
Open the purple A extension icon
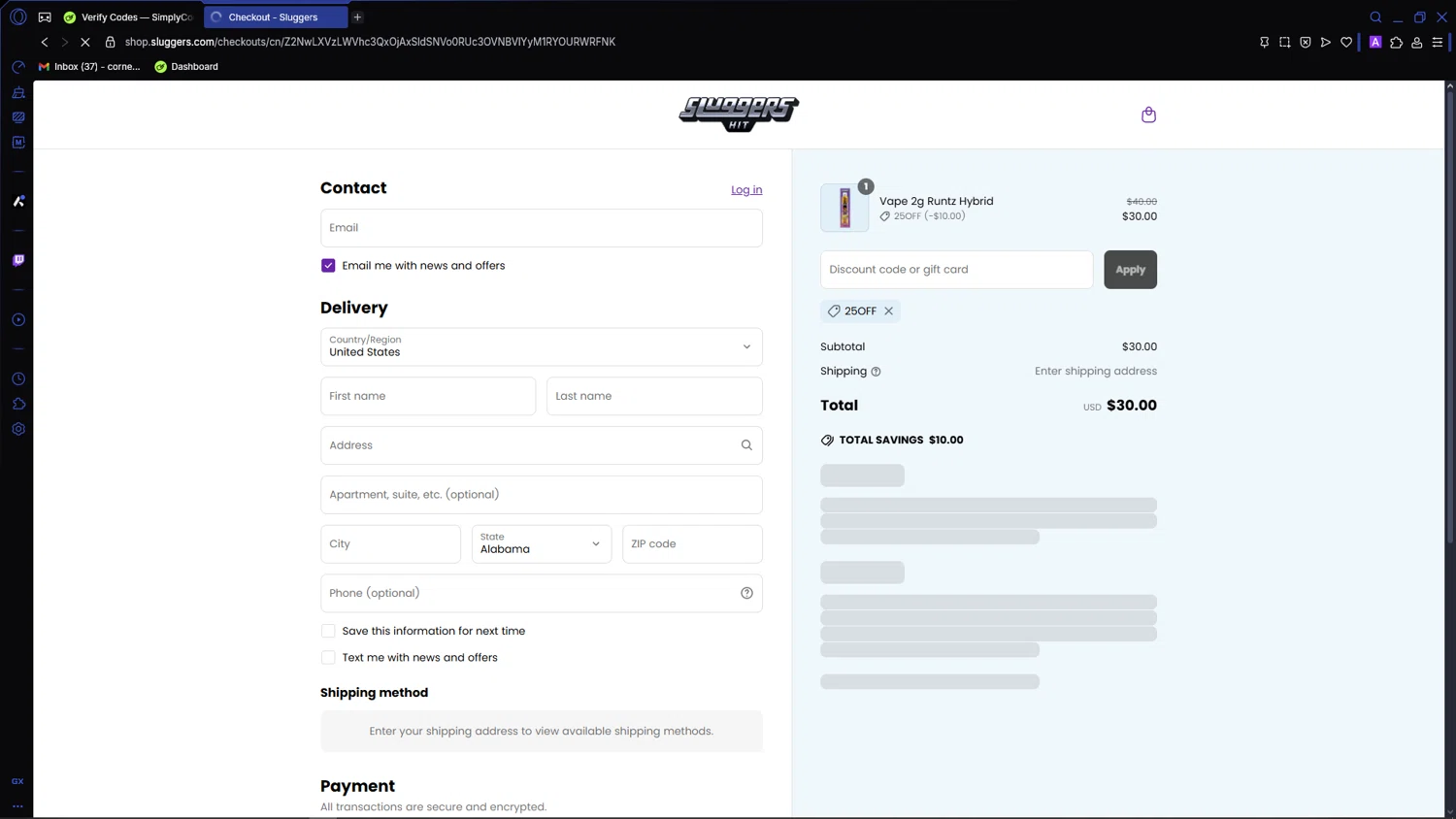click(1375, 42)
